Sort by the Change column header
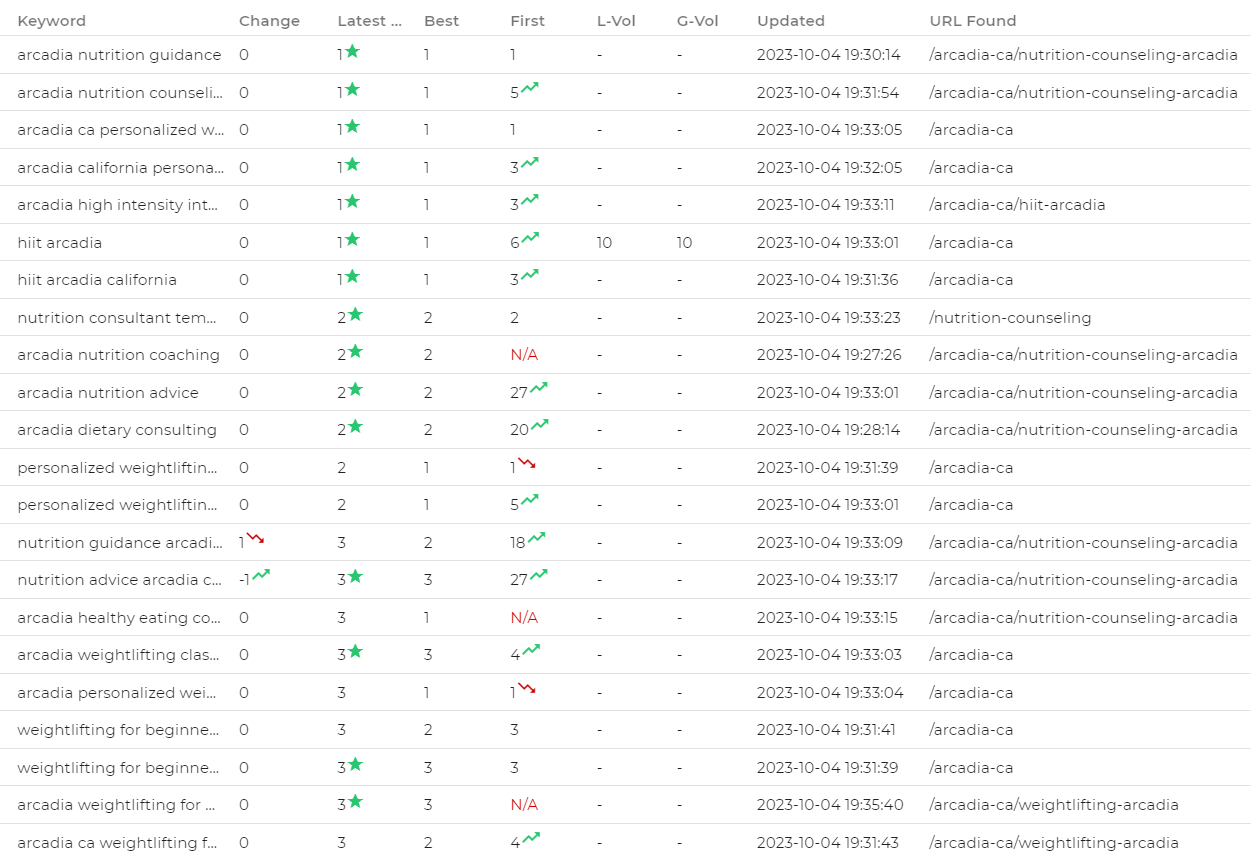 pyautogui.click(x=269, y=21)
